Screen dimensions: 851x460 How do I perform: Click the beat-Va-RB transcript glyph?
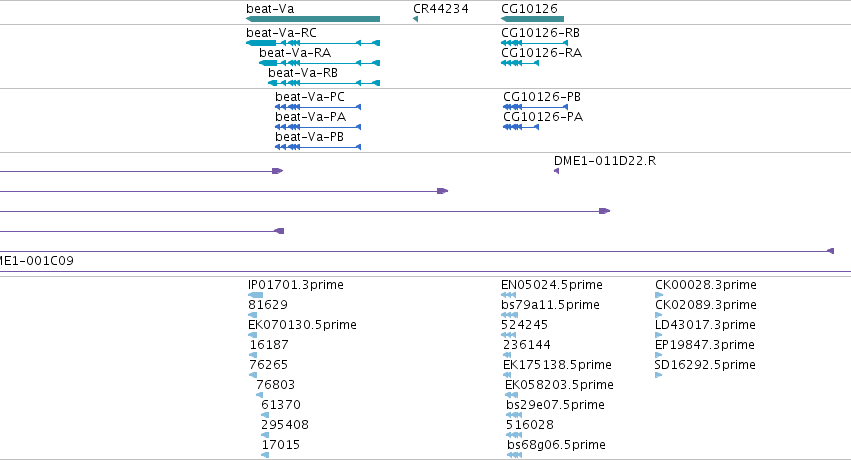[324, 83]
